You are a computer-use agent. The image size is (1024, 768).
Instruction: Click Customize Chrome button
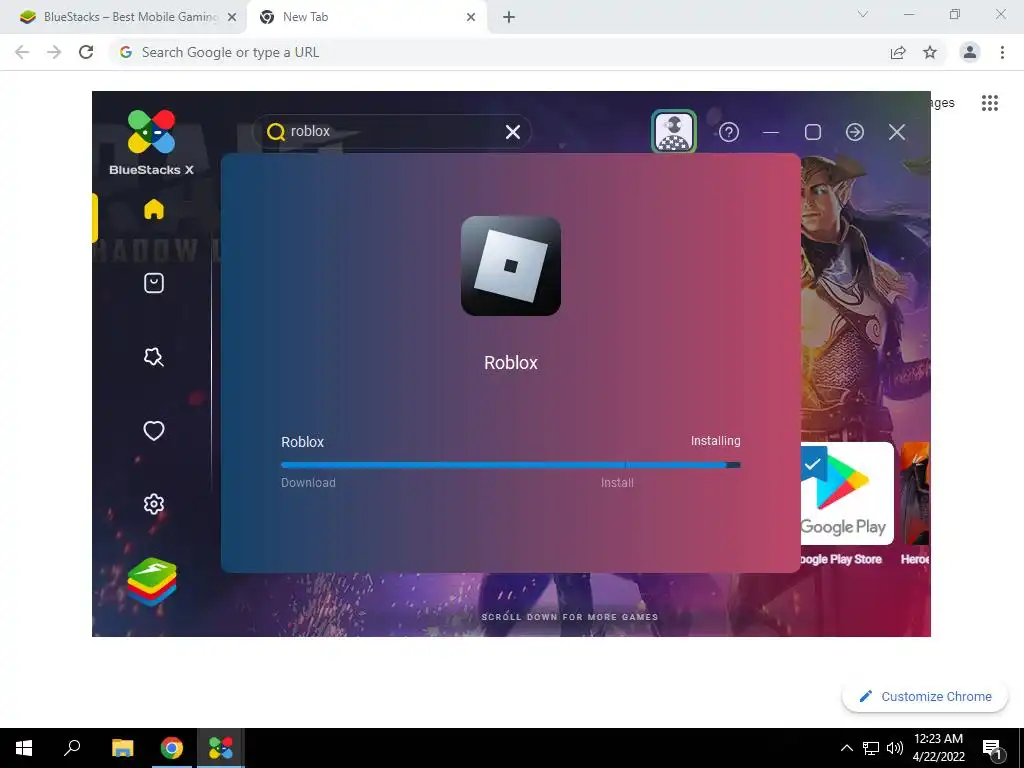[x=925, y=696]
